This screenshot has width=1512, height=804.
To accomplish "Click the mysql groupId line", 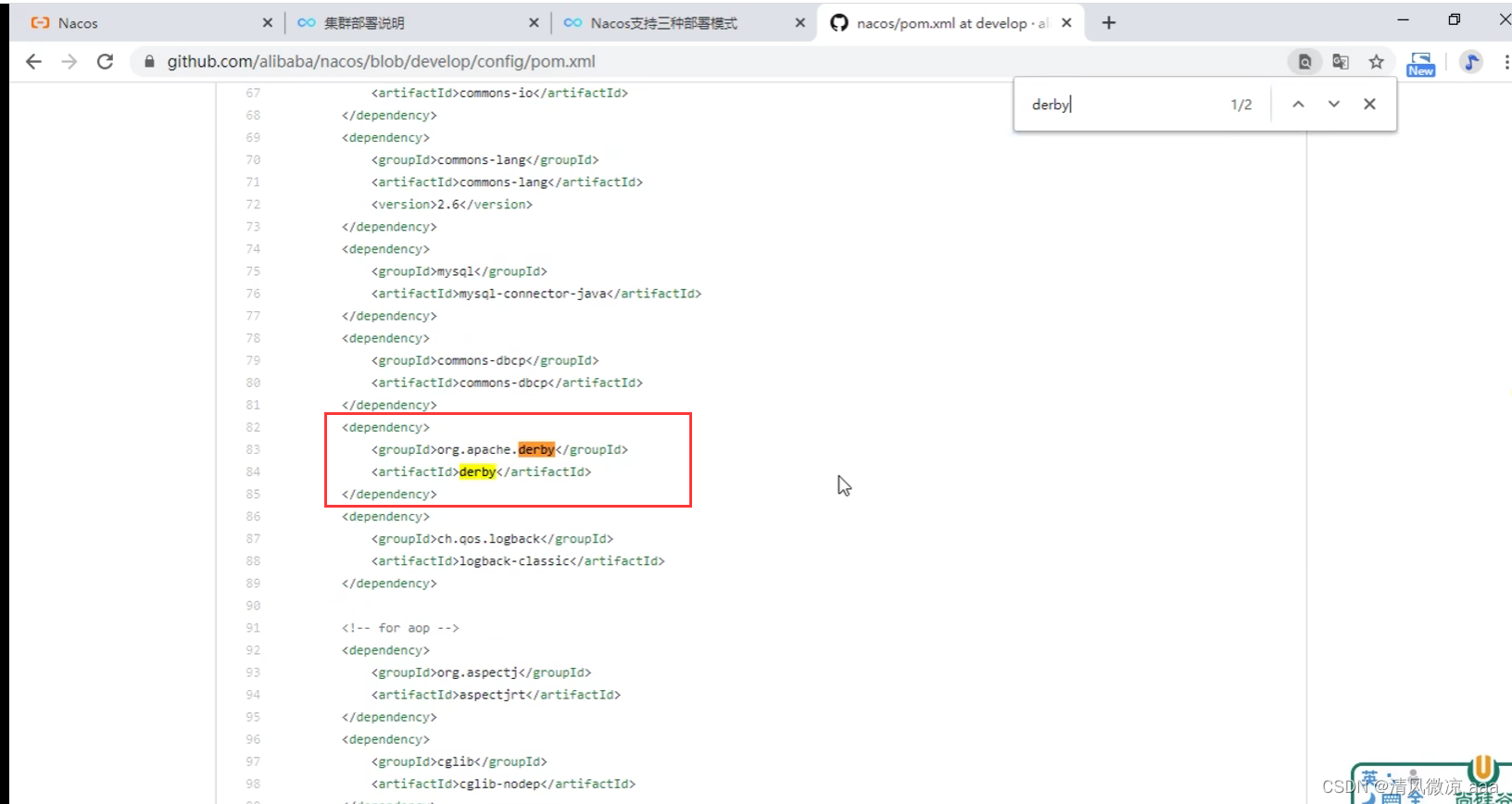I will click(460, 271).
